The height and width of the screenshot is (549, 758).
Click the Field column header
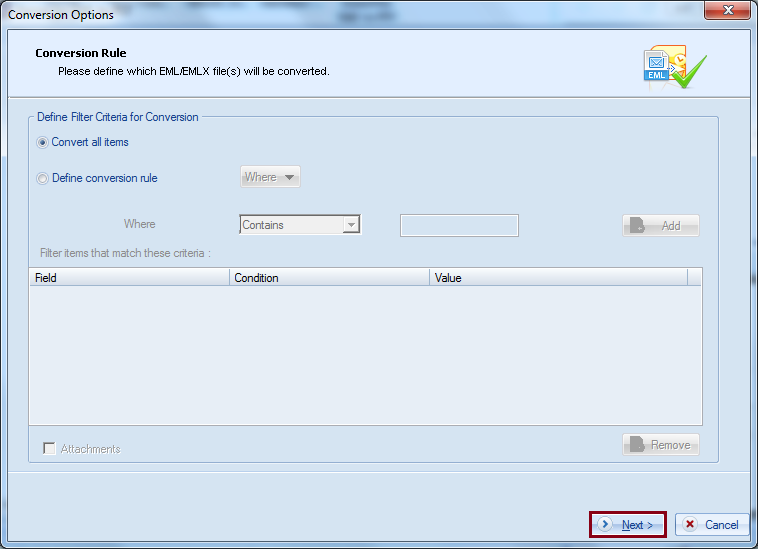[129, 277]
